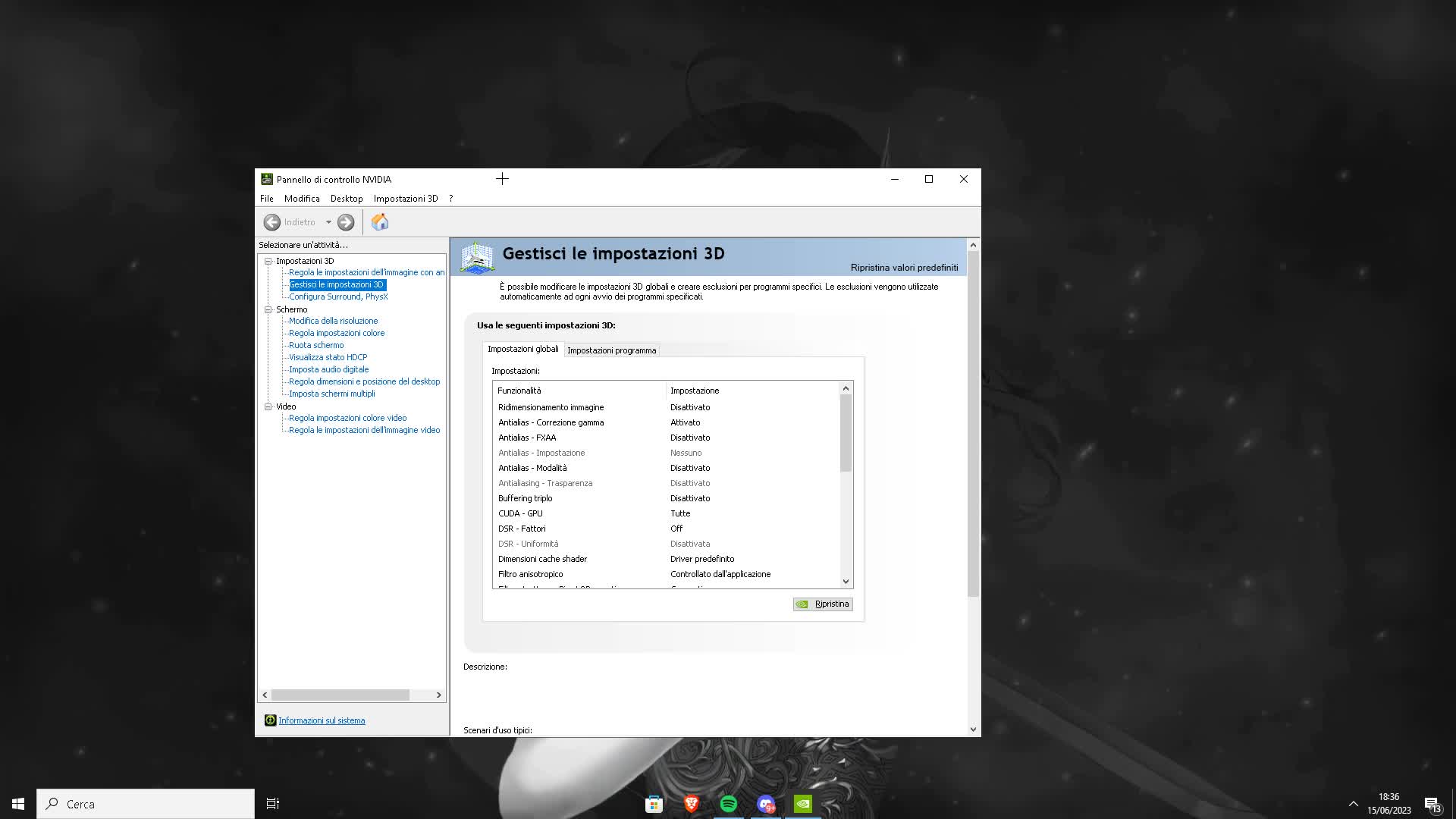Collapse the Impostazioni 3D tree node
The width and height of the screenshot is (1456, 819).
point(268,261)
